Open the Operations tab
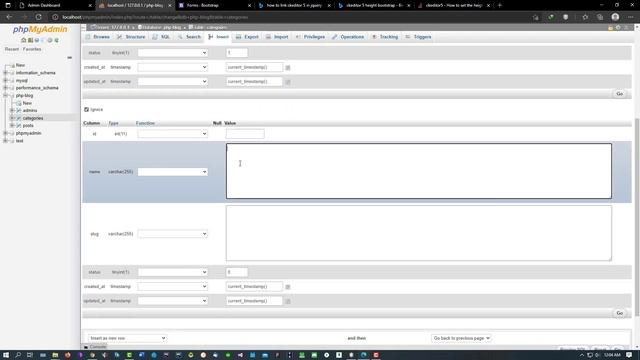The width and height of the screenshot is (640, 360). click(x=348, y=37)
